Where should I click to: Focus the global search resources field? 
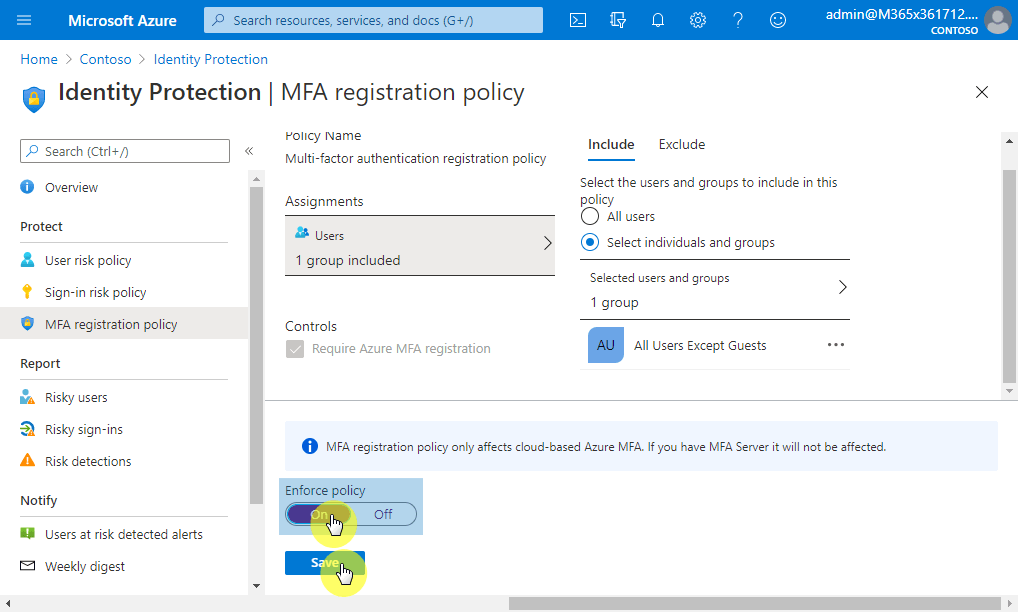pyautogui.click(x=373, y=20)
